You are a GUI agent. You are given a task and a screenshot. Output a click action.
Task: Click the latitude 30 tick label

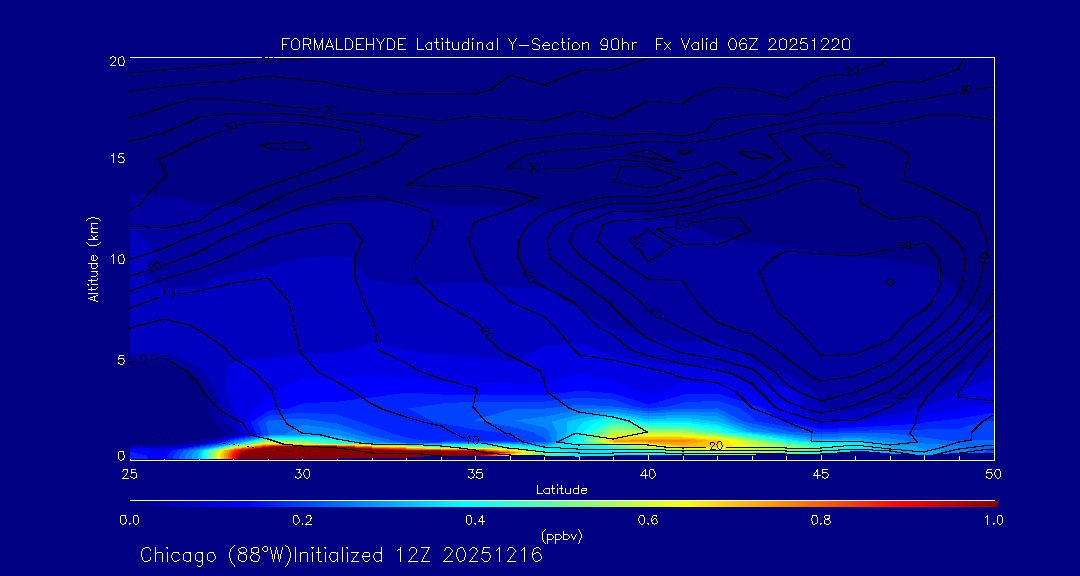[x=302, y=473]
